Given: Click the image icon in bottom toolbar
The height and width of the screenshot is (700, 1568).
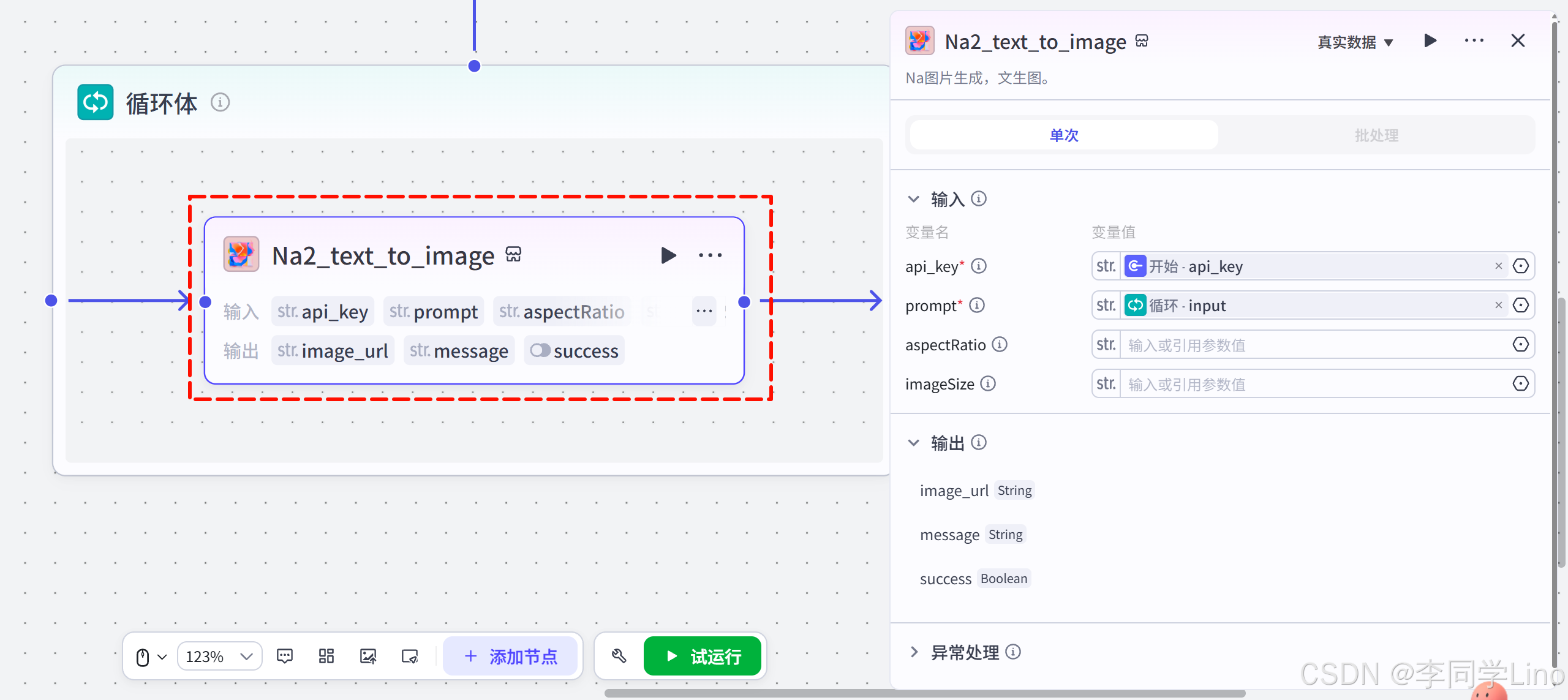Looking at the screenshot, I should (x=368, y=657).
